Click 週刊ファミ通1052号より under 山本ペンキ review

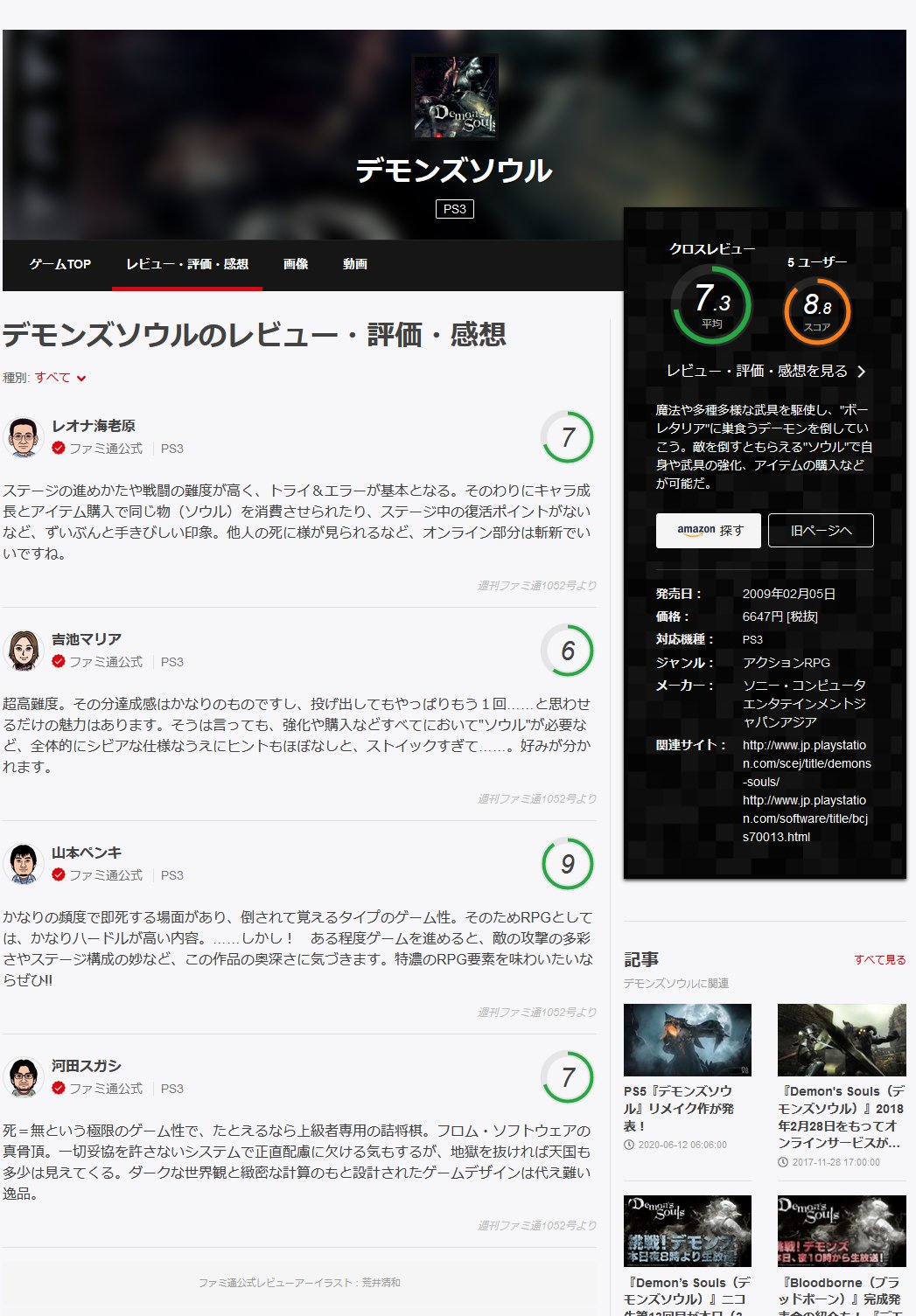[x=537, y=1013]
